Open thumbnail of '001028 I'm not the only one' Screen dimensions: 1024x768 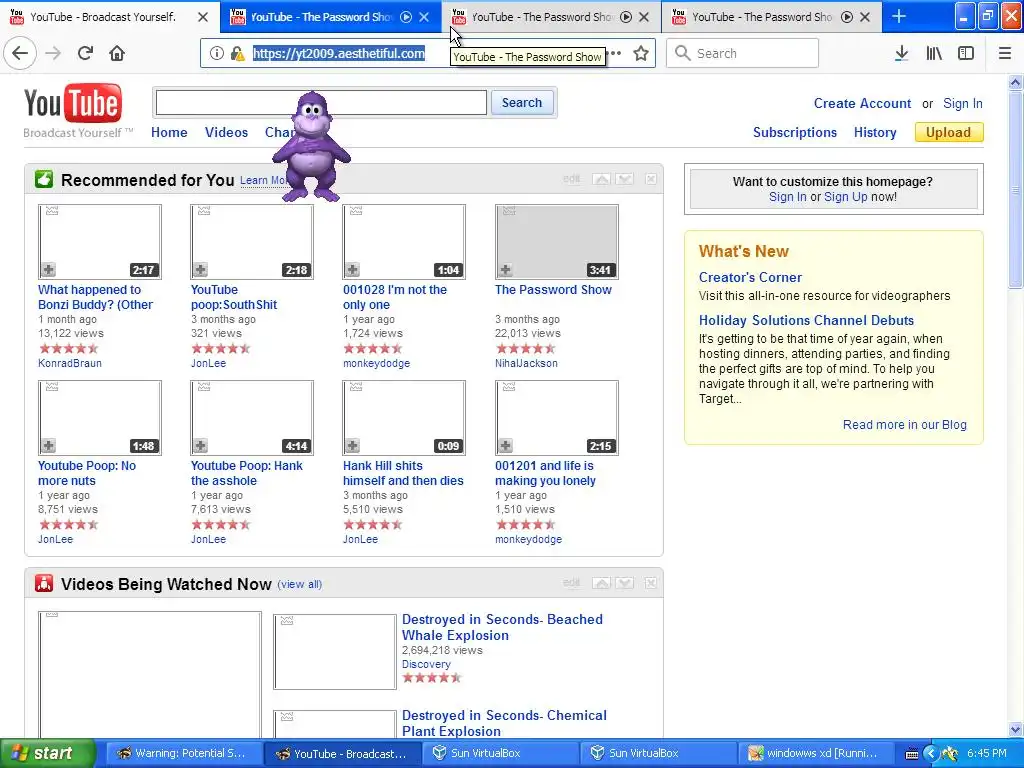click(404, 242)
